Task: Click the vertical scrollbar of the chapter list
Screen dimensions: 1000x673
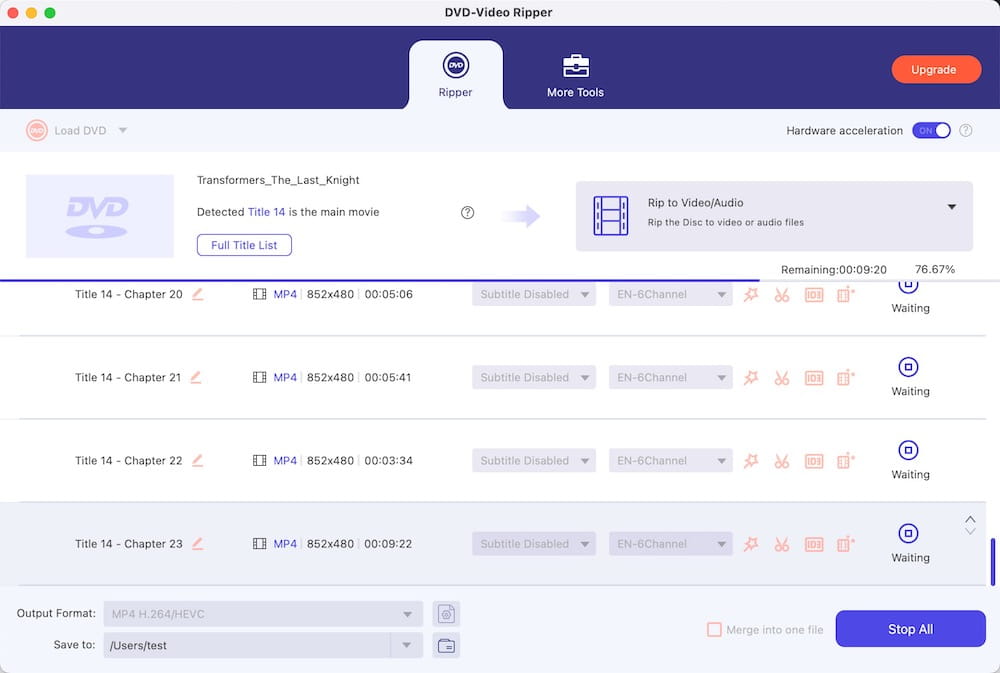Action: pyautogui.click(x=992, y=562)
